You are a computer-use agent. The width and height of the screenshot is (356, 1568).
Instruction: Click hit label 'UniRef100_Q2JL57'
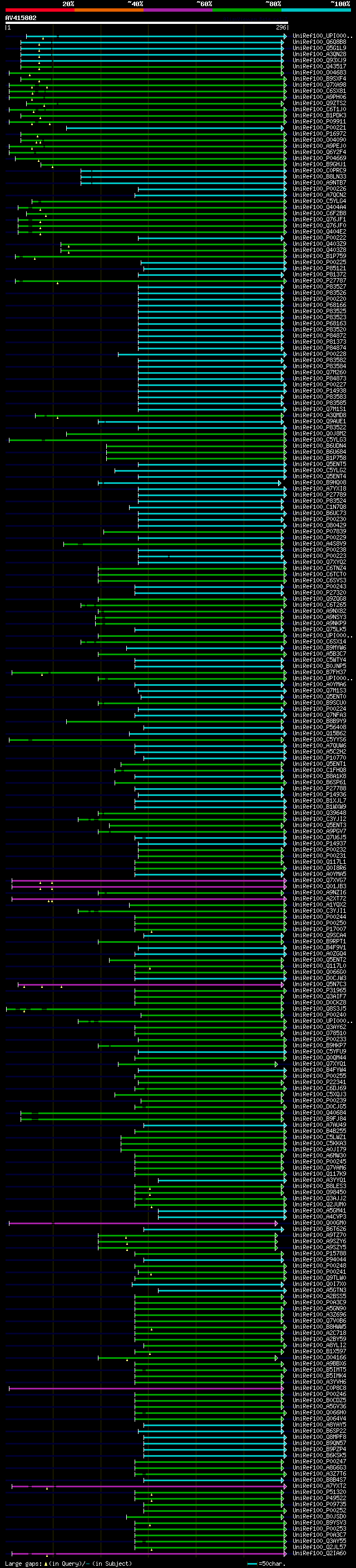click(319, 1547)
